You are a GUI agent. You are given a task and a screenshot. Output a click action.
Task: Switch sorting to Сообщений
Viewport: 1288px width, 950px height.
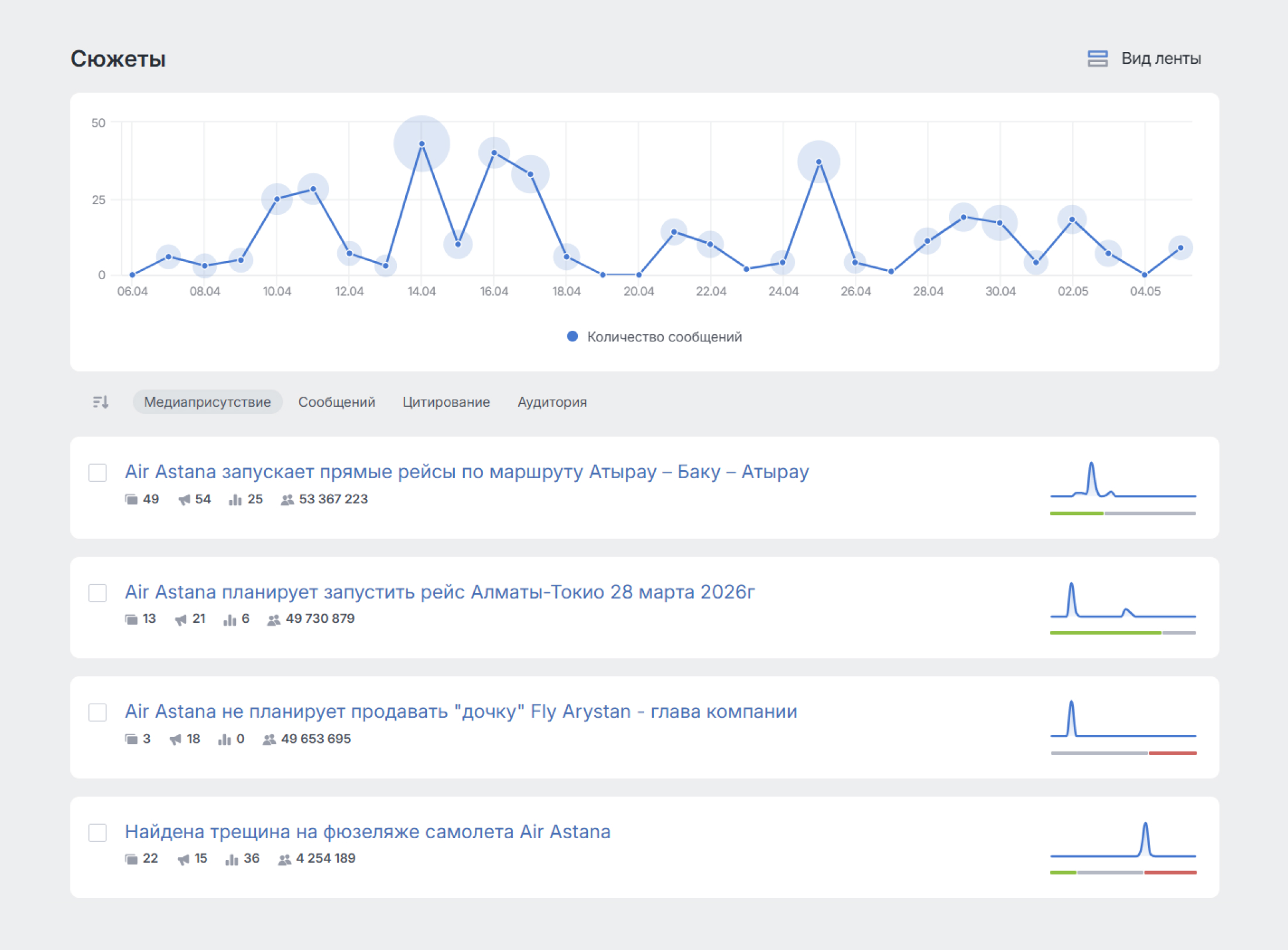(337, 402)
